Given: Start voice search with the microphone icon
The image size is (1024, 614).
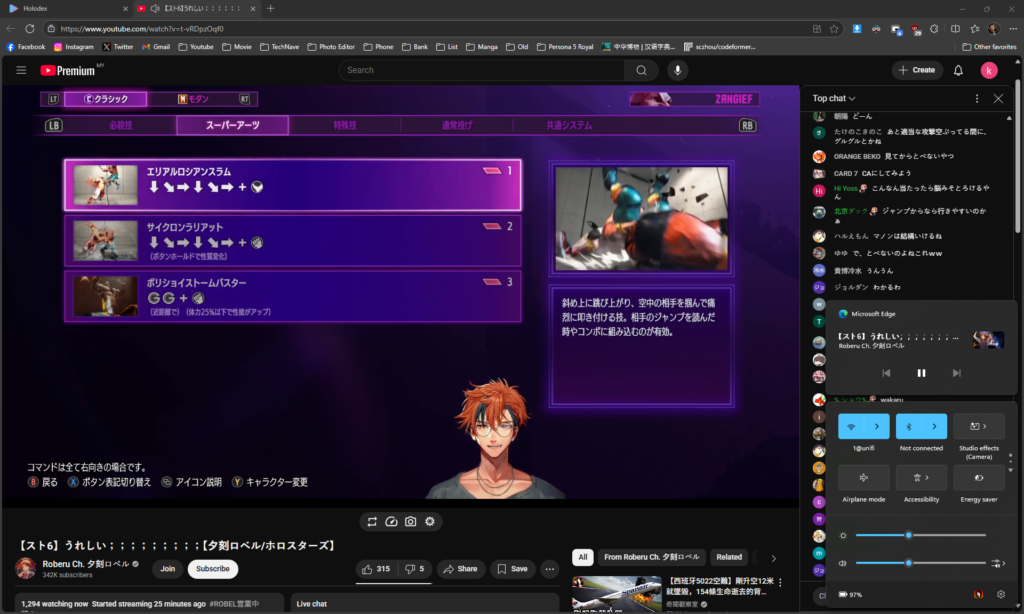Looking at the screenshot, I should [677, 70].
